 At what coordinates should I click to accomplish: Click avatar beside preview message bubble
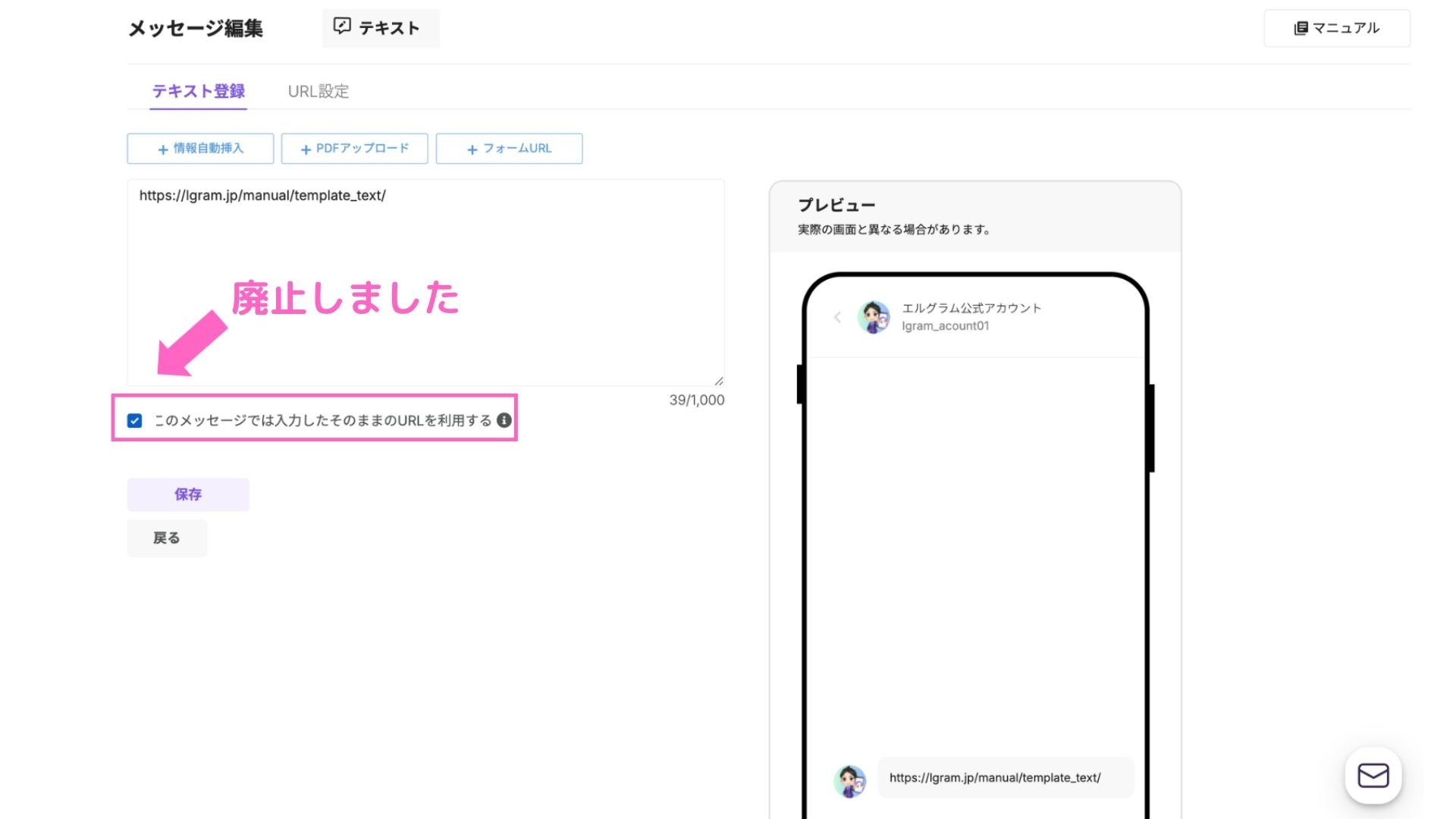pos(849,780)
